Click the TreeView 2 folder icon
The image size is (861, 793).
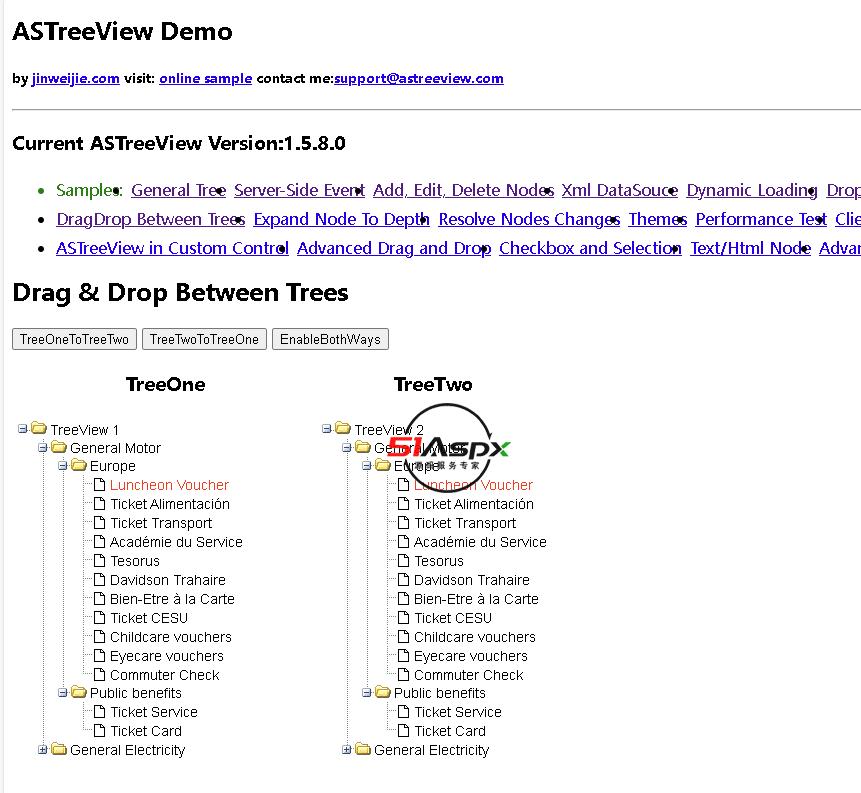pyautogui.click(x=343, y=428)
